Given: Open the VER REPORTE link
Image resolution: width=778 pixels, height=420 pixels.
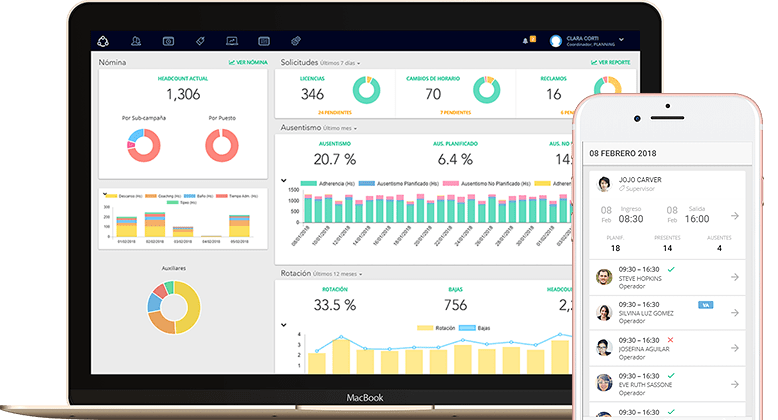Looking at the screenshot, I should [611, 63].
